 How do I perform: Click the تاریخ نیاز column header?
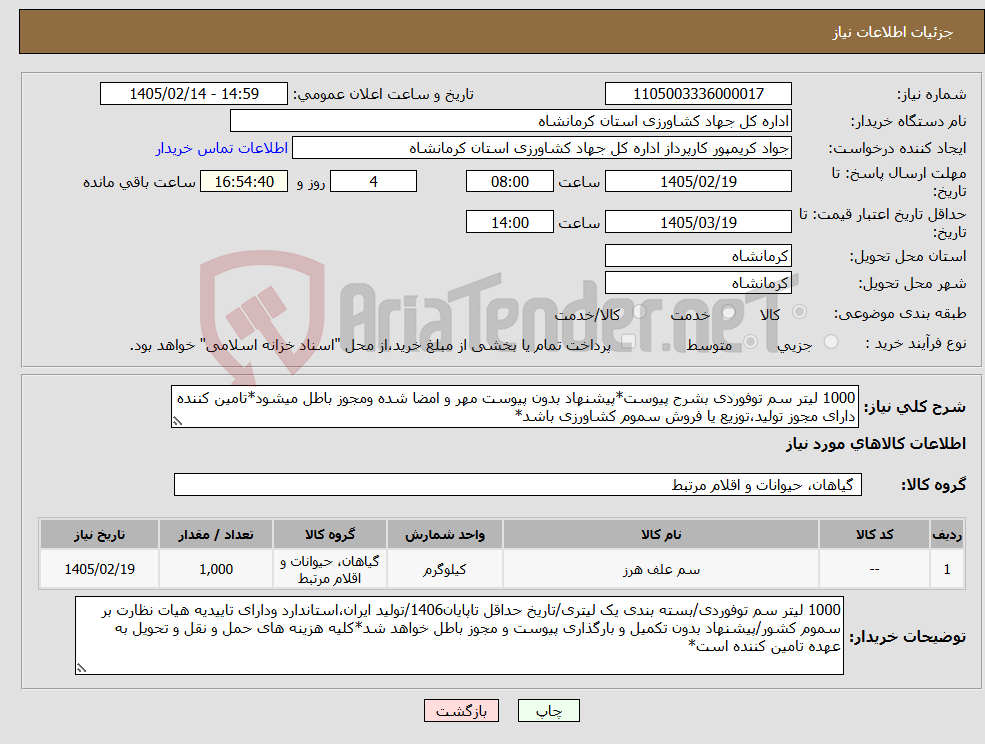pos(99,534)
